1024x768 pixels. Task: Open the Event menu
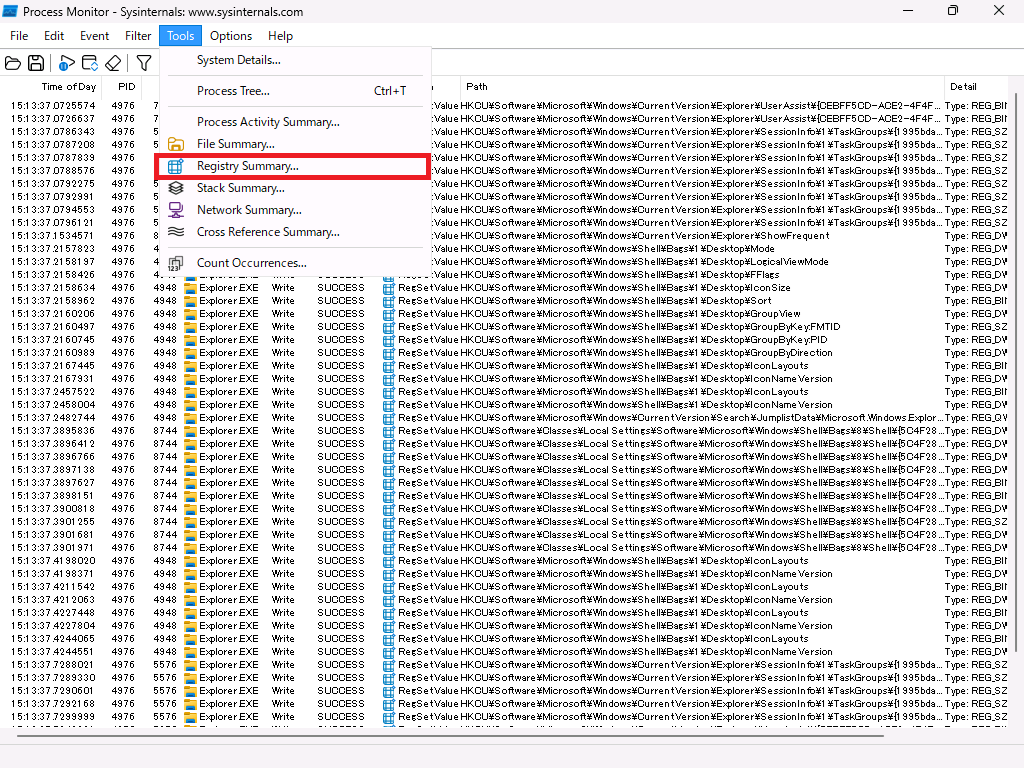[x=94, y=35]
